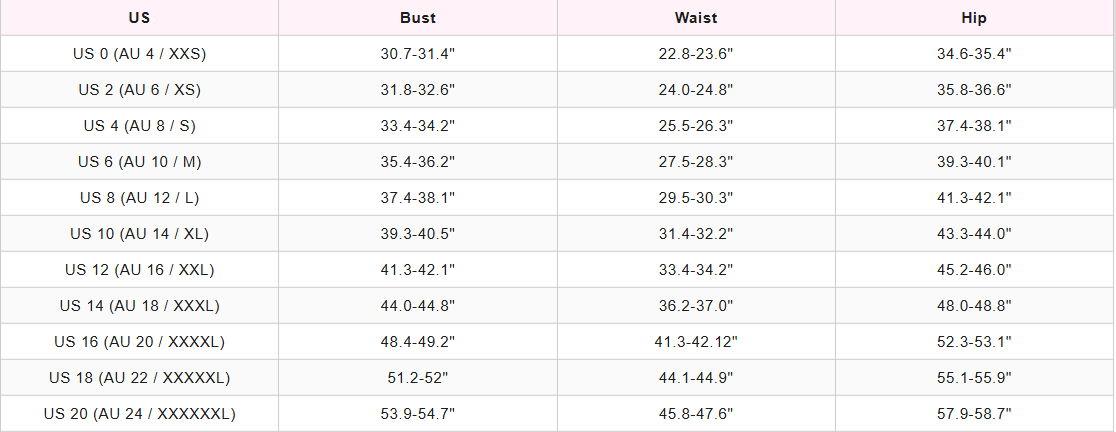
Task: Select the US 0 (AU 4 / XXS) row label
Action: click(139, 54)
